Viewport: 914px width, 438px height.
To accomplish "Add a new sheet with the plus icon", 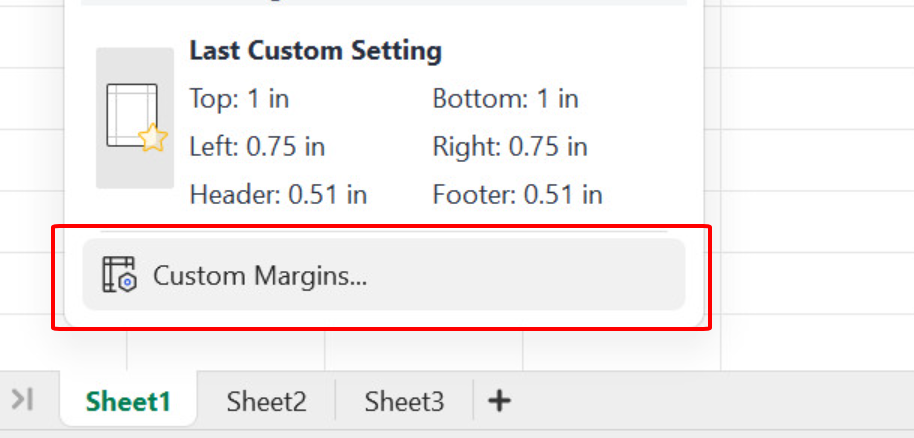I will [x=499, y=401].
